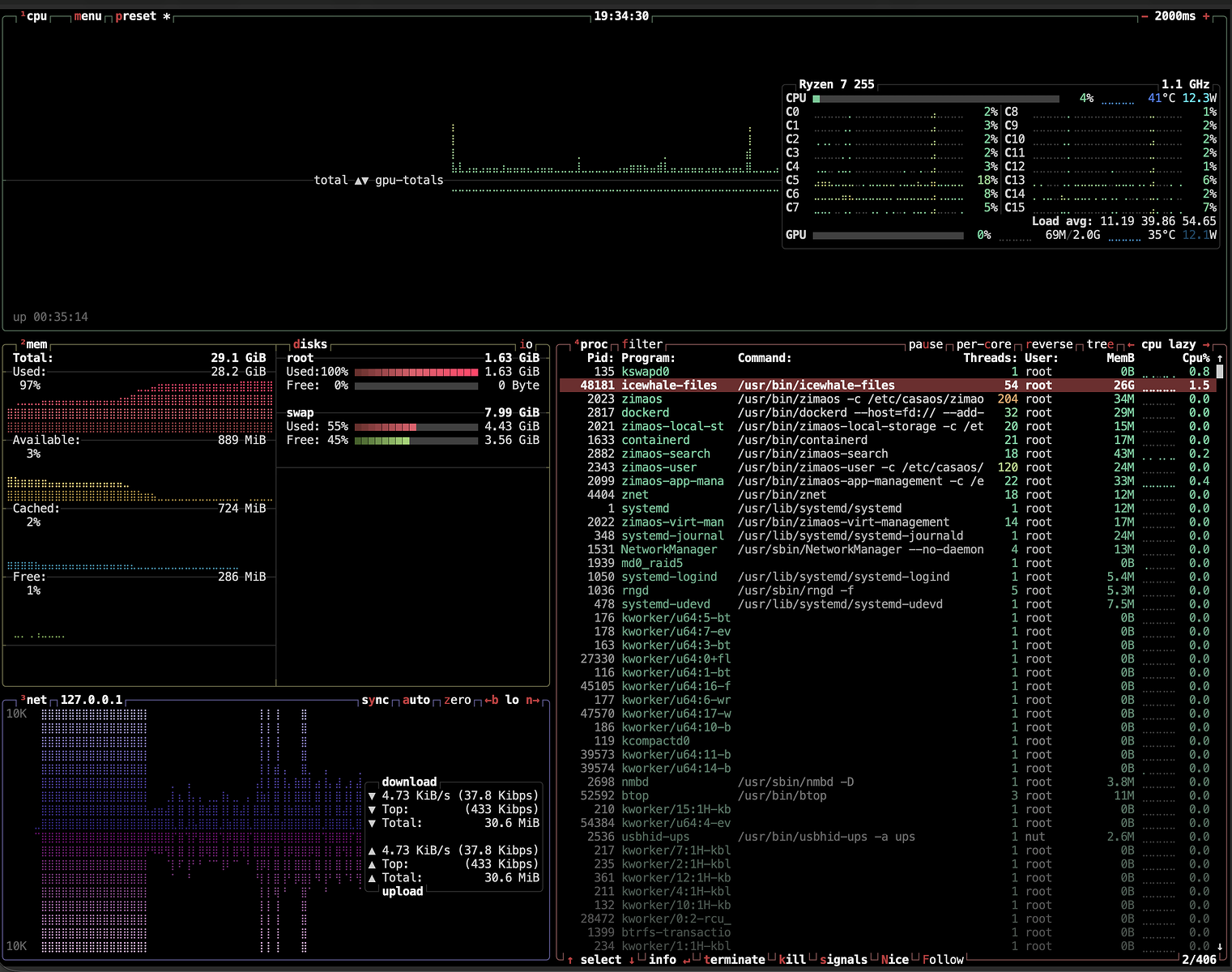Click the 'lo' network interface name
Image resolution: width=1232 pixels, height=972 pixels.
(x=512, y=700)
